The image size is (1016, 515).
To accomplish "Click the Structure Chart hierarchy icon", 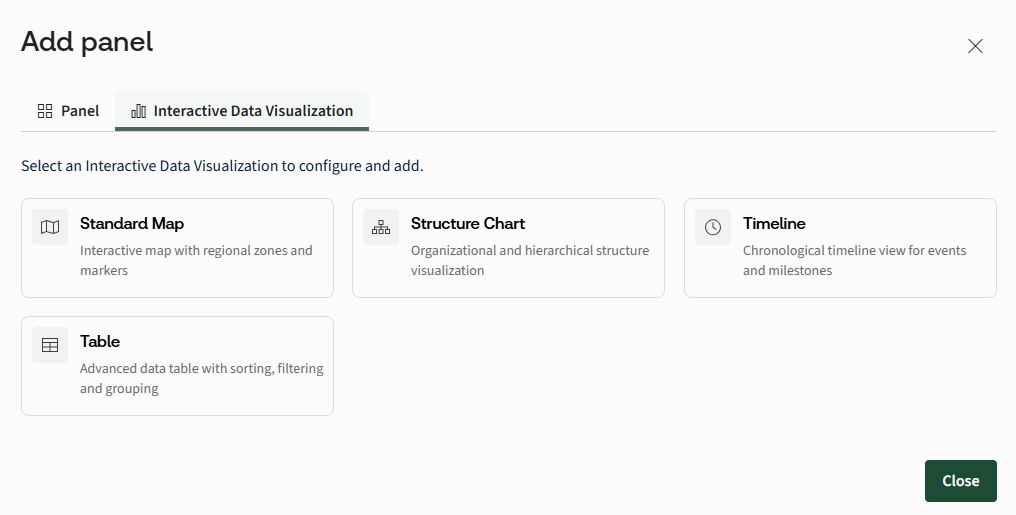I will click(x=381, y=227).
